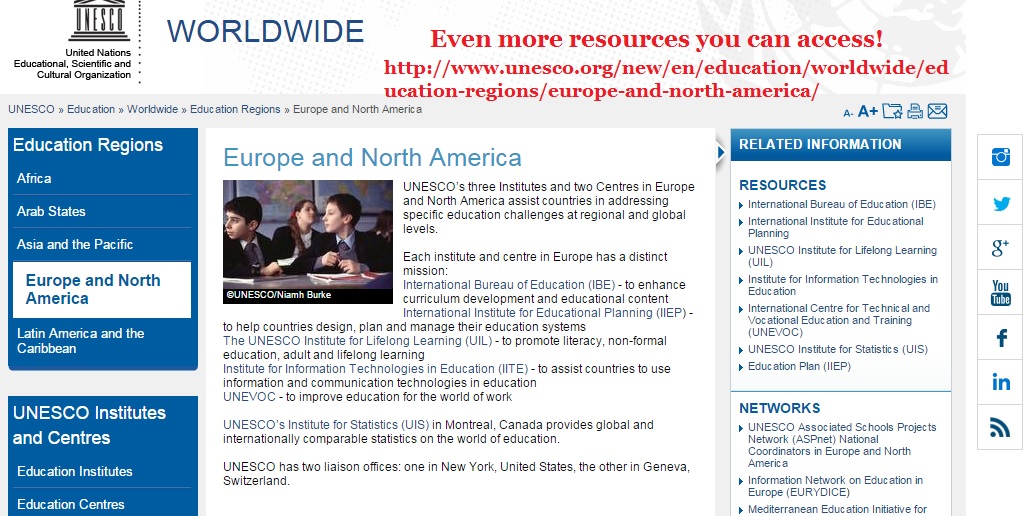Open the LinkedIn social icon
Screen dimensions: 1033x516
pyautogui.click(x=1000, y=382)
